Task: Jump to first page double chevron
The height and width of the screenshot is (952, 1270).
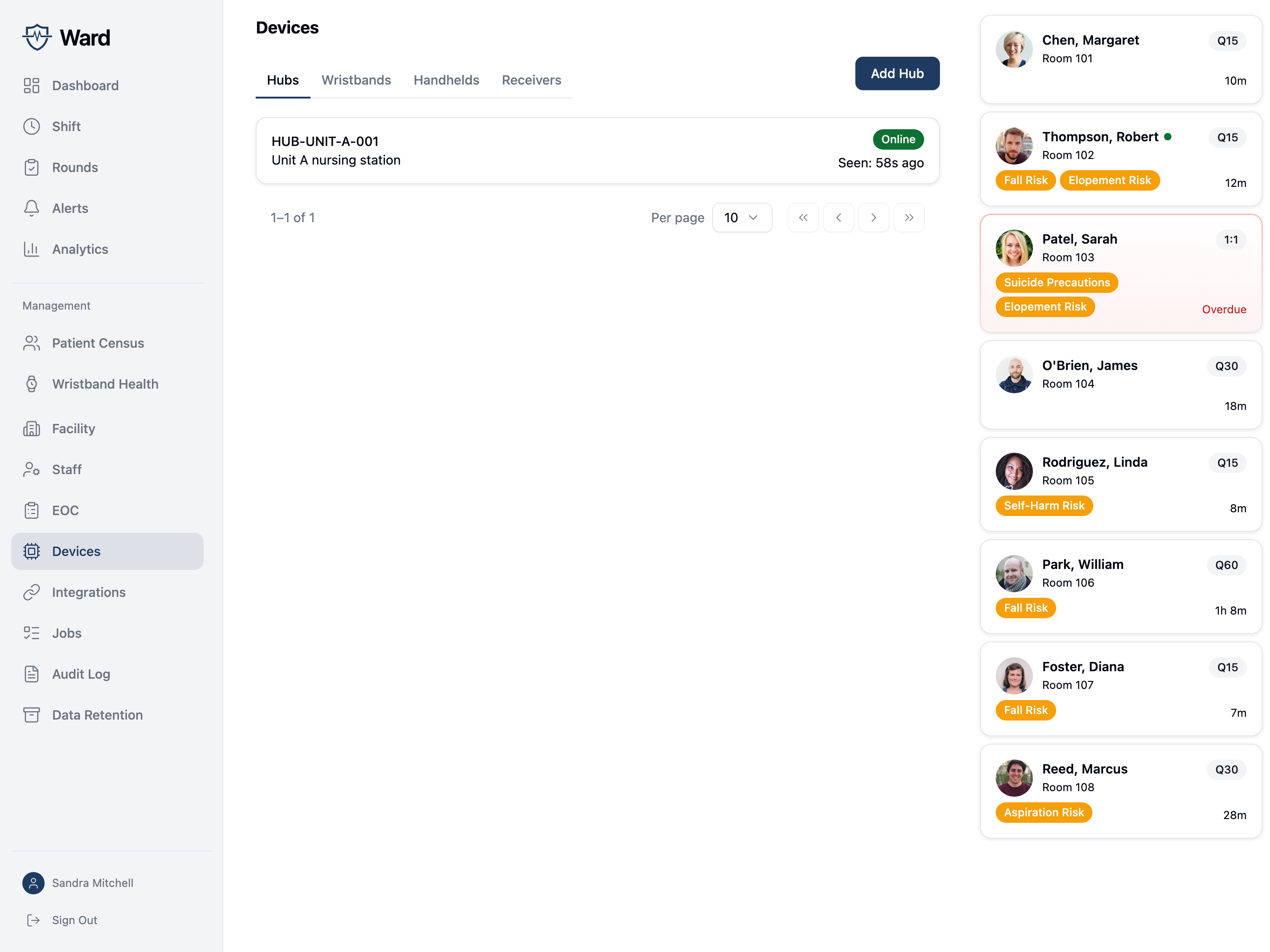Action: click(x=803, y=218)
